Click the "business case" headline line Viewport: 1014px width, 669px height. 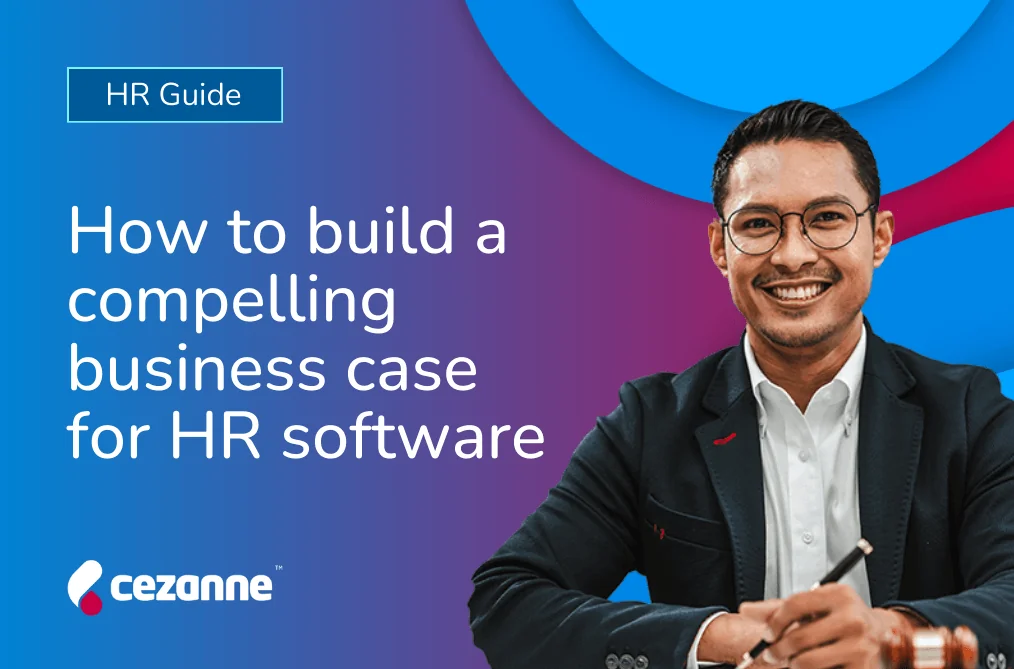[x=272, y=368]
